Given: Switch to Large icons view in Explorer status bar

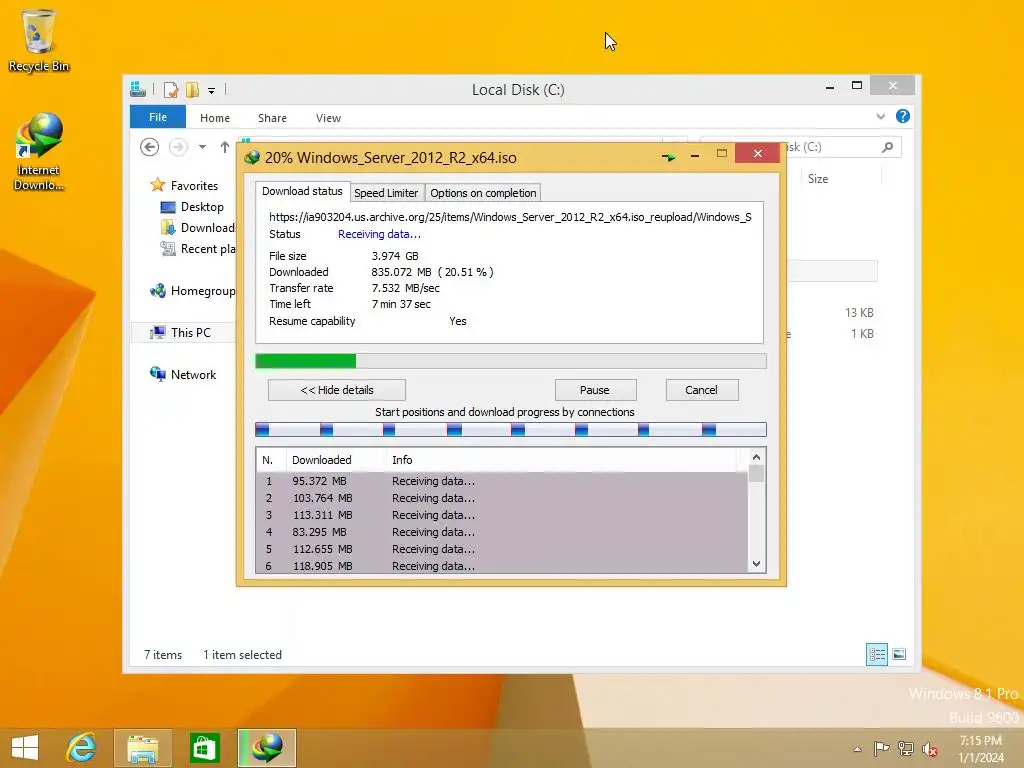Looking at the screenshot, I should 899,654.
